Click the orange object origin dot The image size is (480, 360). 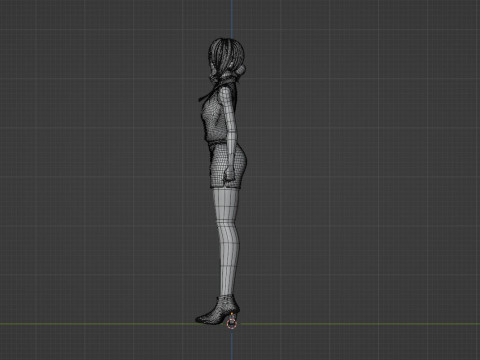232,314
